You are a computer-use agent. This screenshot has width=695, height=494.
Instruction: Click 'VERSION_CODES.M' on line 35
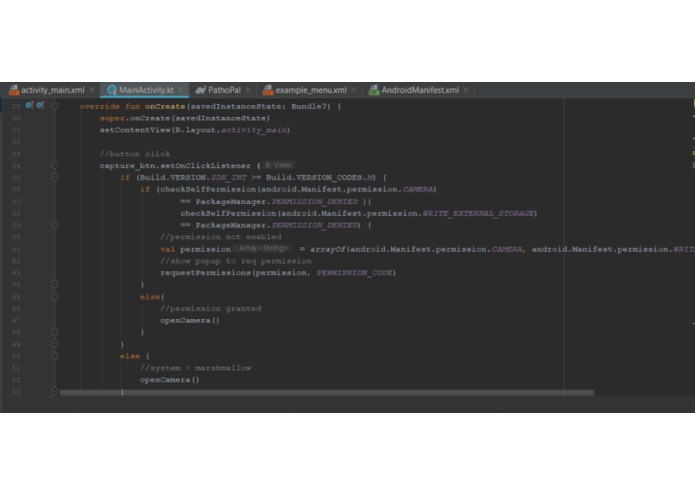(x=335, y=178)
